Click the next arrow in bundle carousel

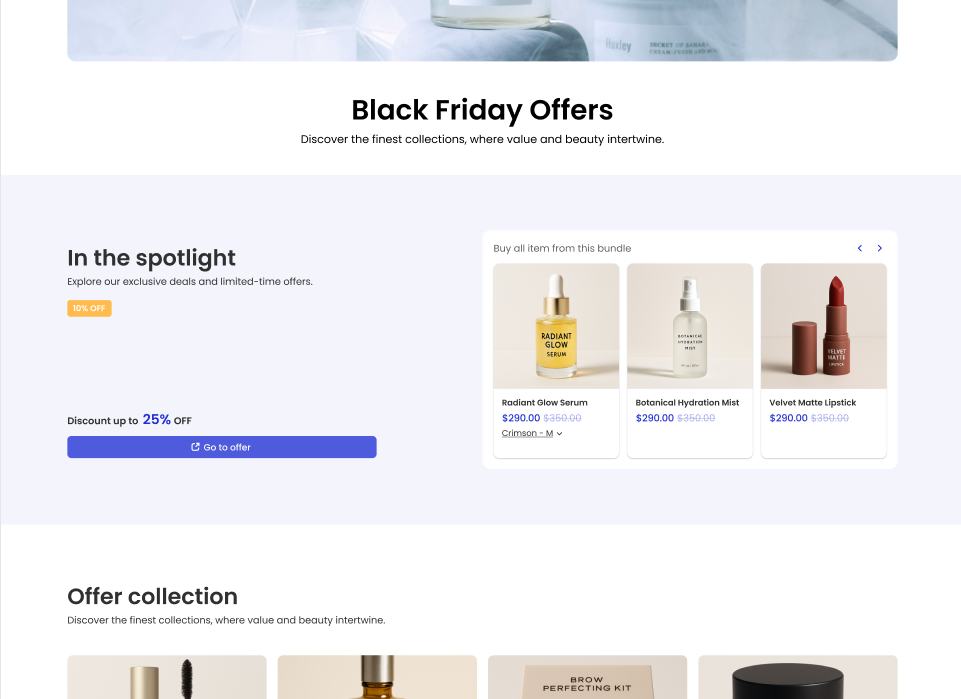point(880,248)
